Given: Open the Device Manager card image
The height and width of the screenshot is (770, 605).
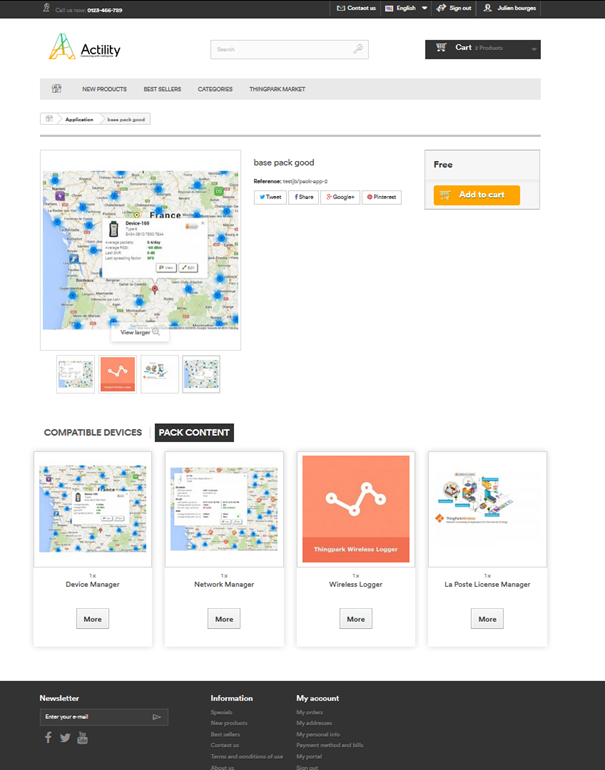Looking at the screenshot, I should [92, 509].
